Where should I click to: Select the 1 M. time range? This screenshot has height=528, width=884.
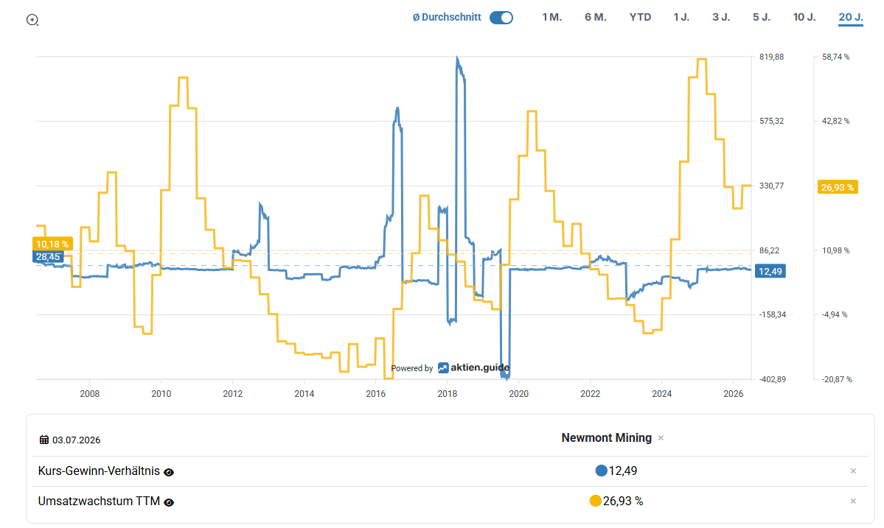[x=552, y=17]
